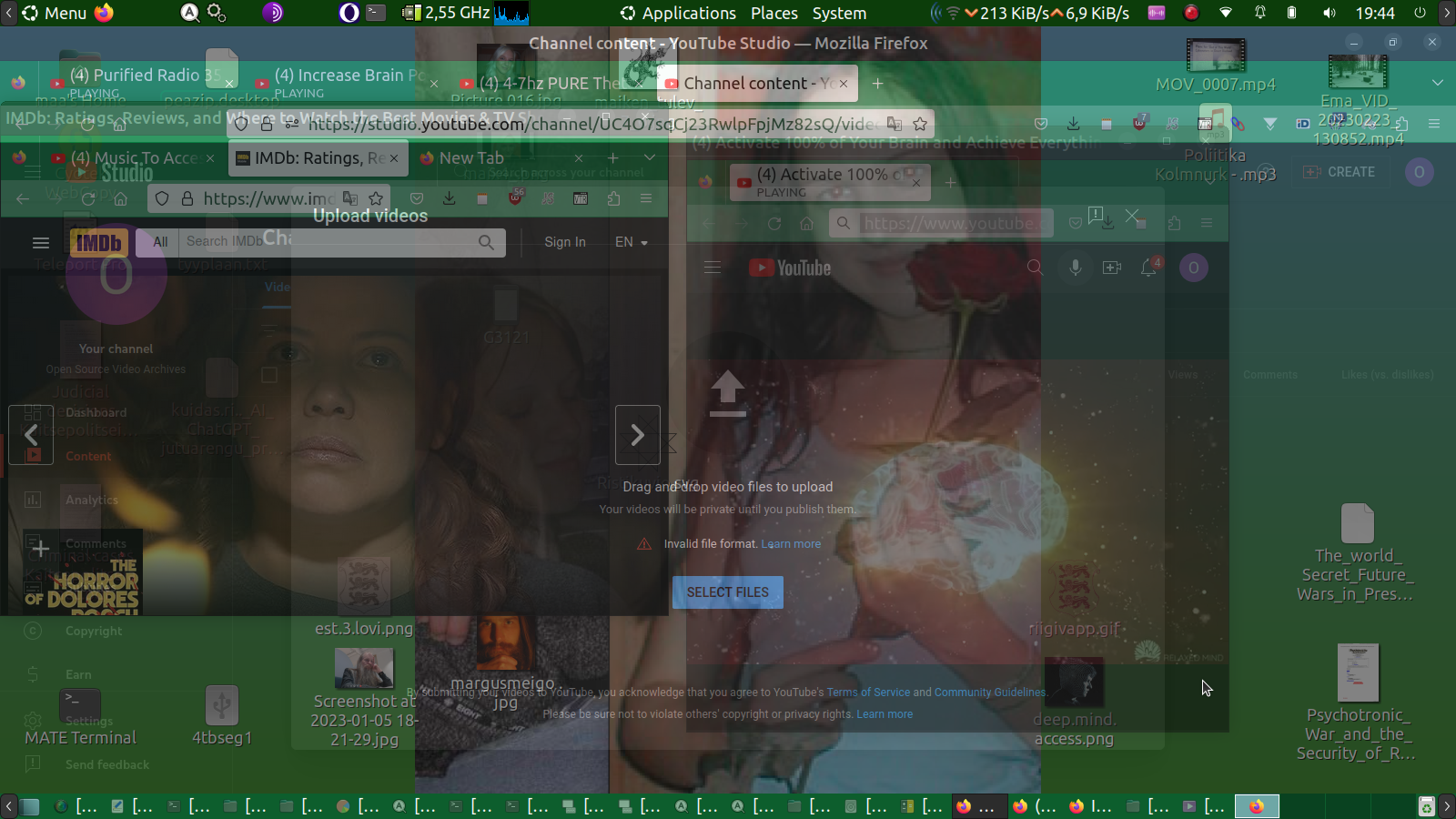
Task: Click the Save to Pocket icon in the IMDb window
Action: [417, 198]
